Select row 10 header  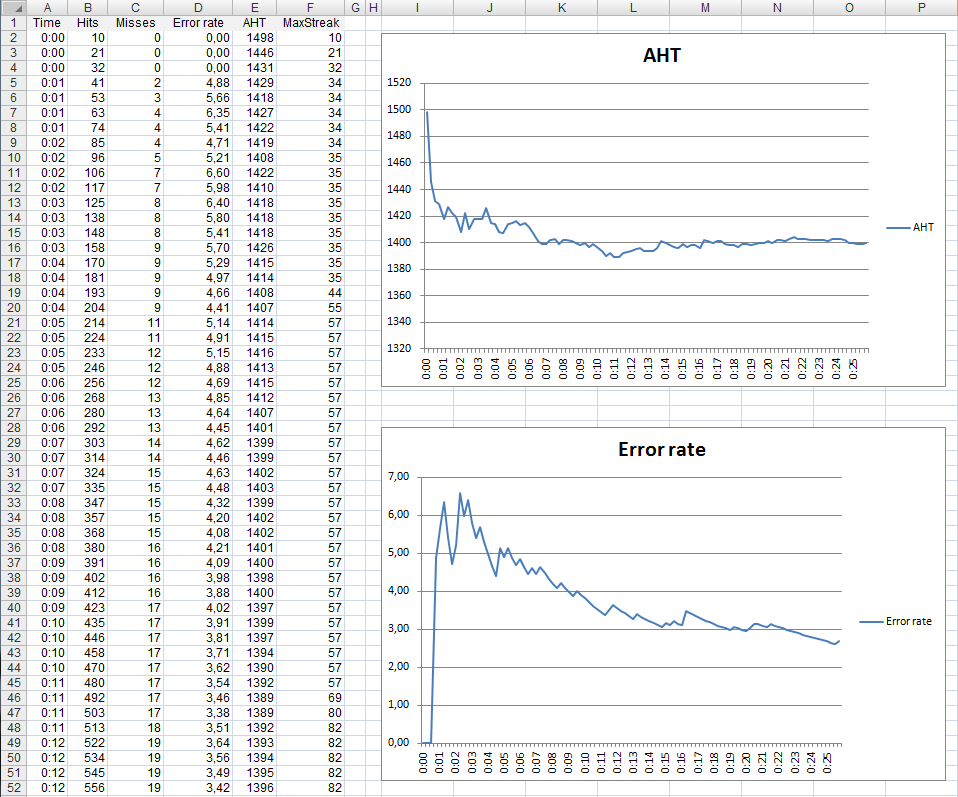point(13,157)
